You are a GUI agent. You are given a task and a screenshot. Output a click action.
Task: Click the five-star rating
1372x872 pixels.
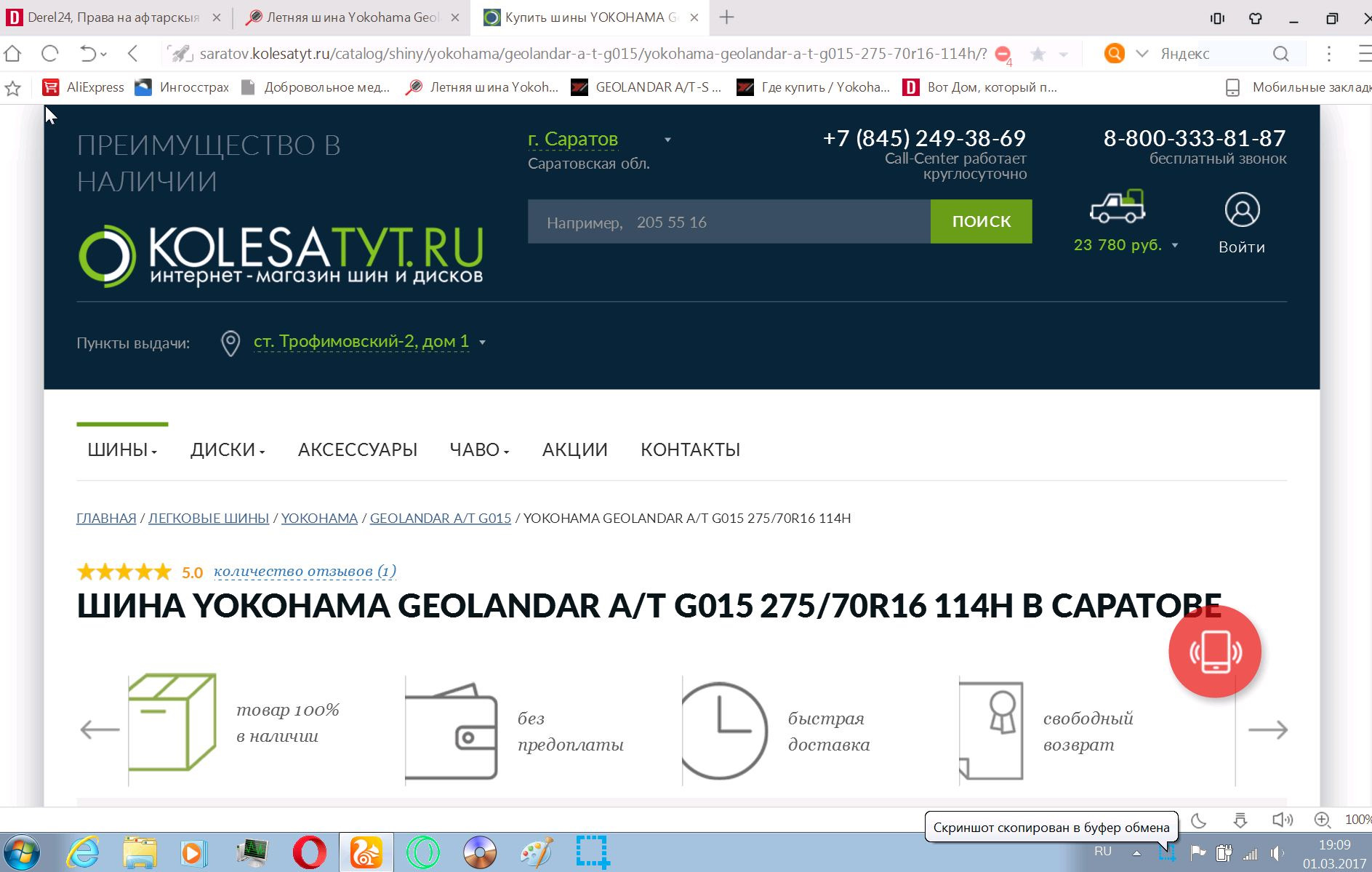coord(124,572)
